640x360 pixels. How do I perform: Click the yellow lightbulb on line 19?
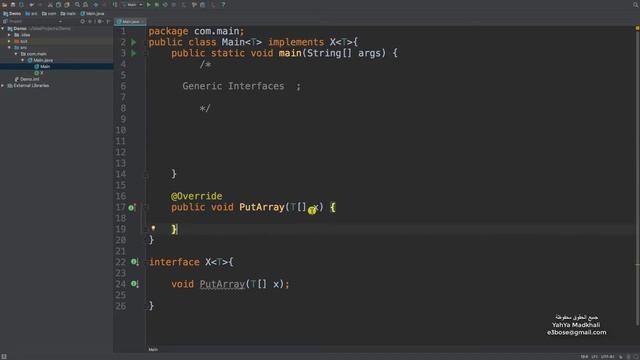(153, 228)
